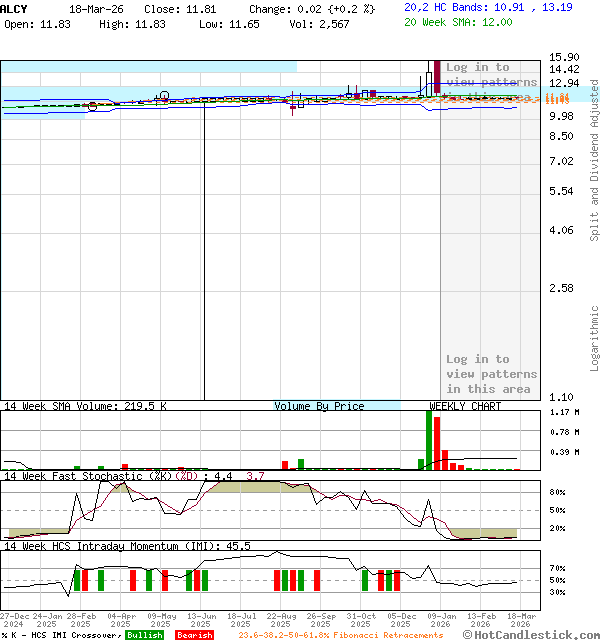Open the HotCandlestick.com copyright link
Screen dimensions: 600x640
(531, 635)
